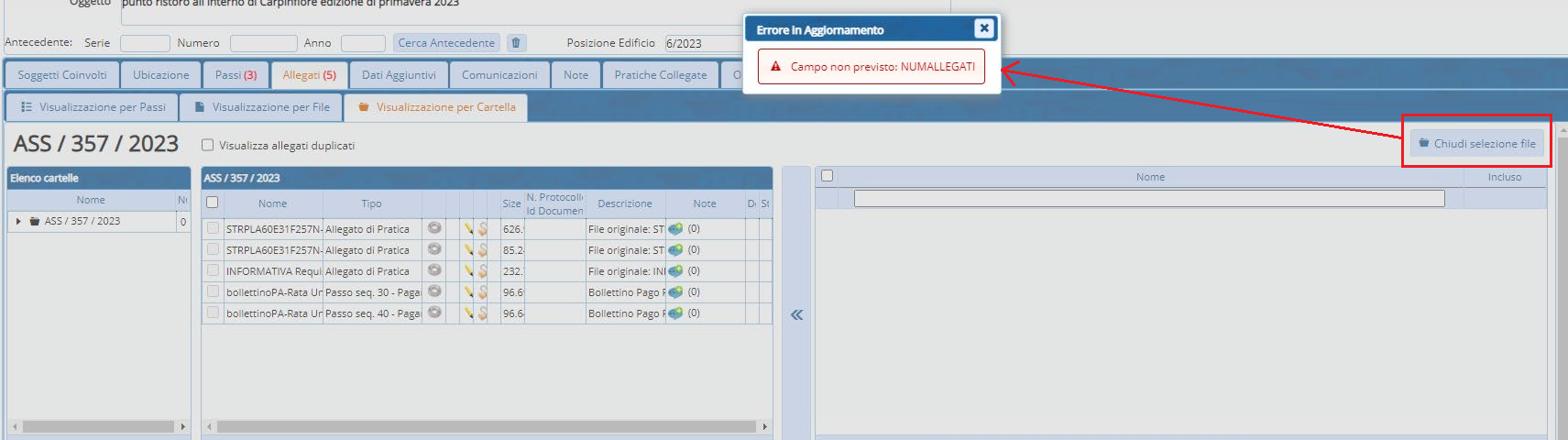Image resolution: width=1568 pixels, height=440 pixels.
Task: Open the Allegati (5) tab
Action: [x=309, y=75]
